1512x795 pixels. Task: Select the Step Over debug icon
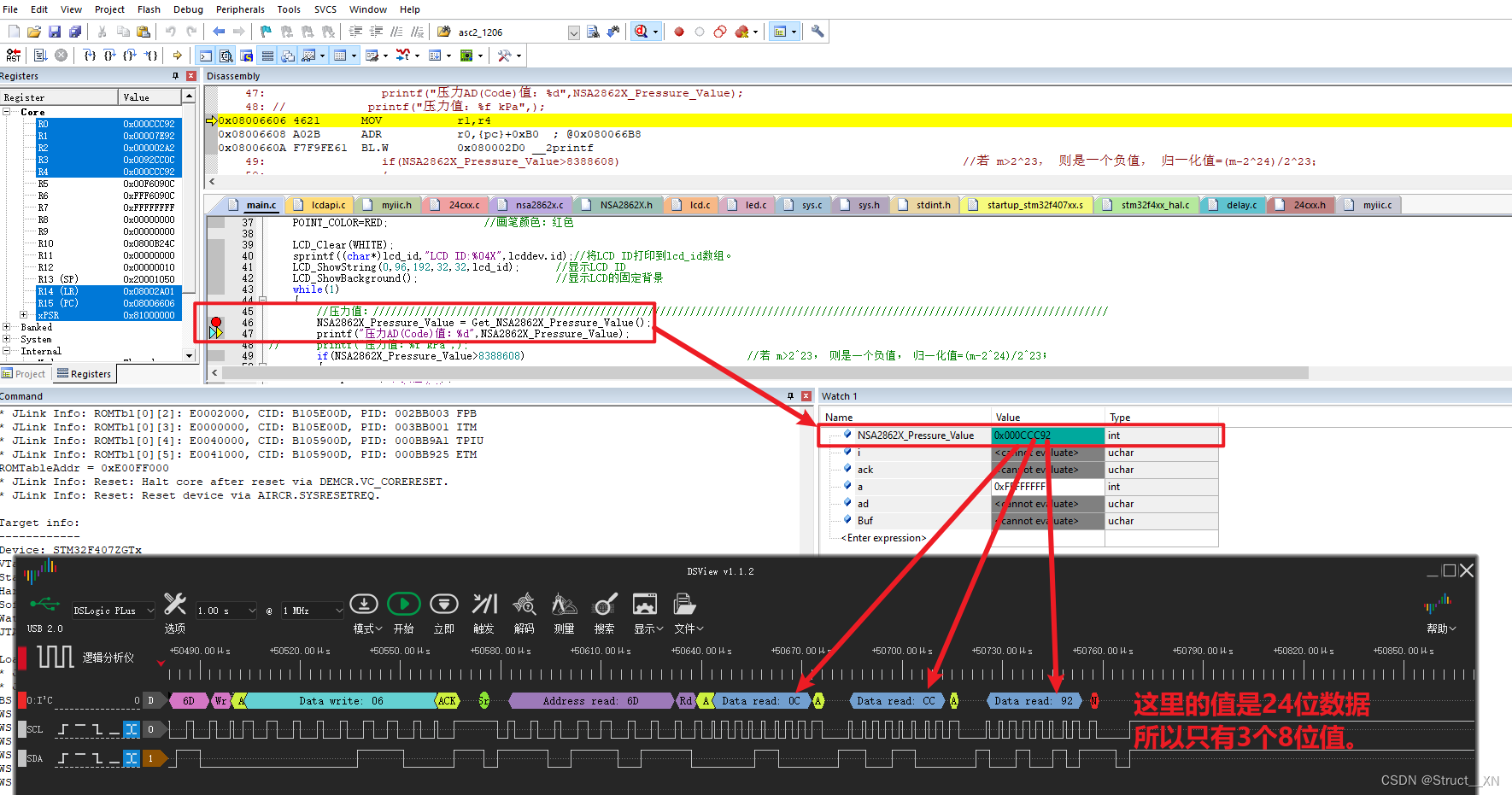[x=109, y=55]
